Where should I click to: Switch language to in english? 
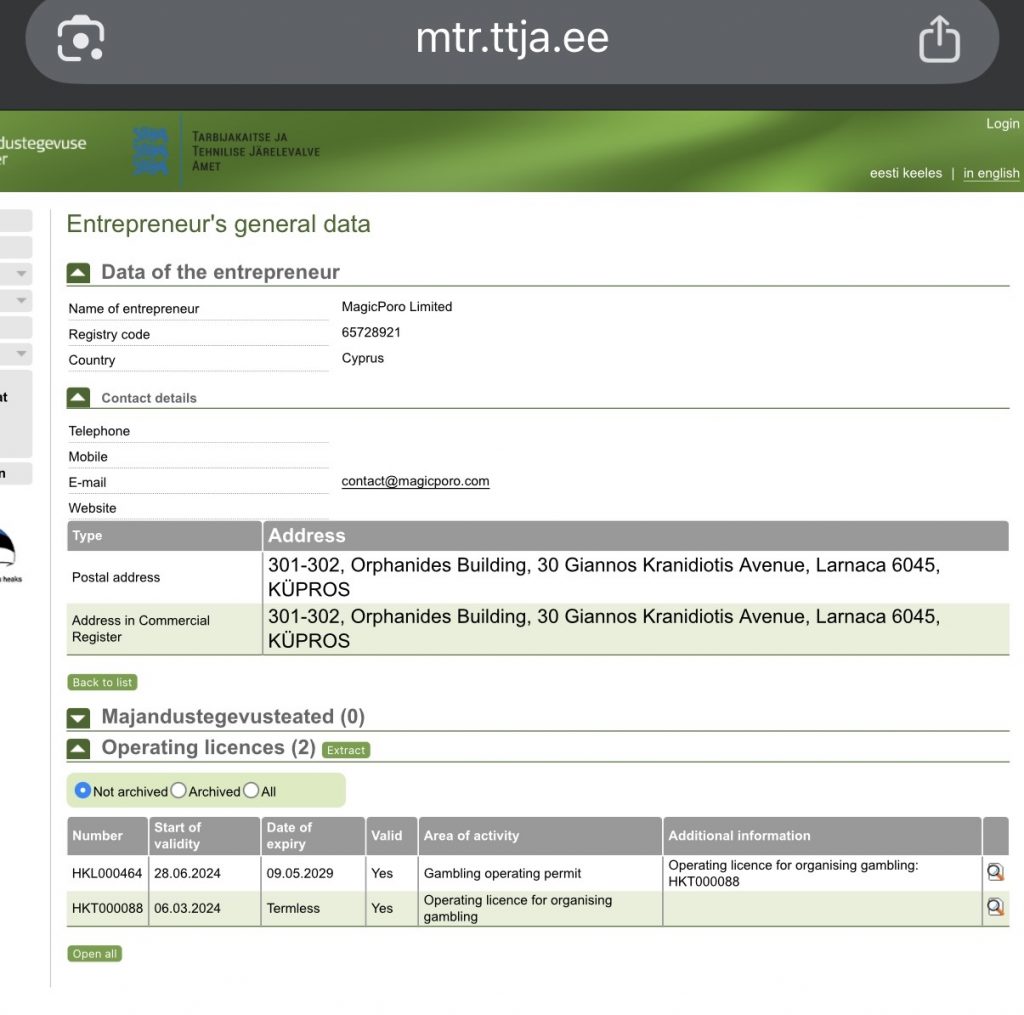(991, 173)
